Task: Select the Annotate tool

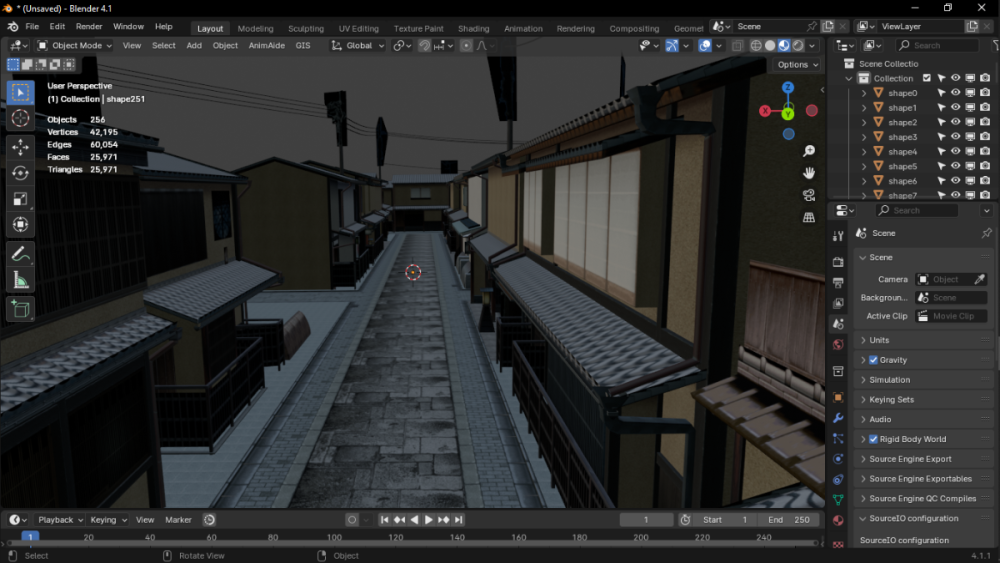Action: pyautogui.click(x=20, y=254)
